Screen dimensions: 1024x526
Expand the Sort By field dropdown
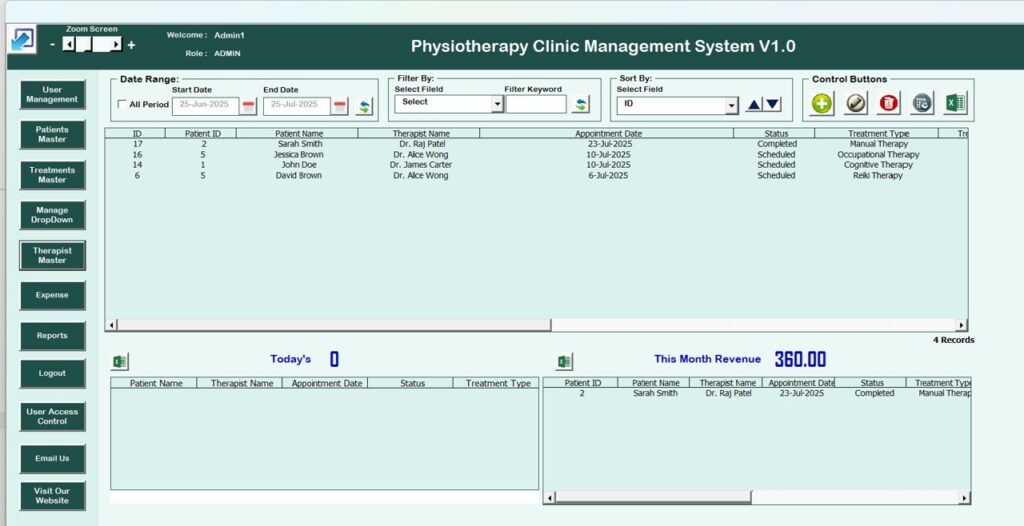731,106
